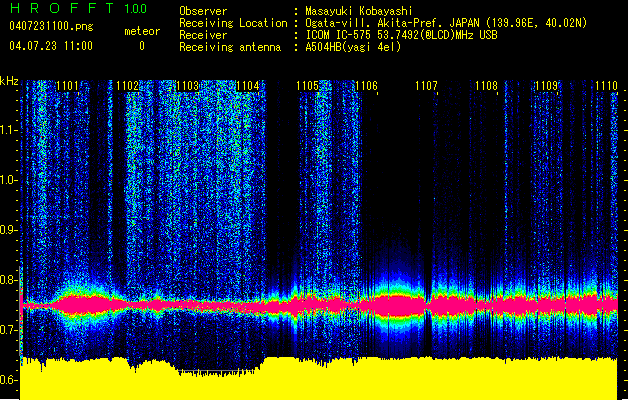Click the date 04.07.23 11:00
The width and height of the screenshot is (629, 400).
coord(51,46)
